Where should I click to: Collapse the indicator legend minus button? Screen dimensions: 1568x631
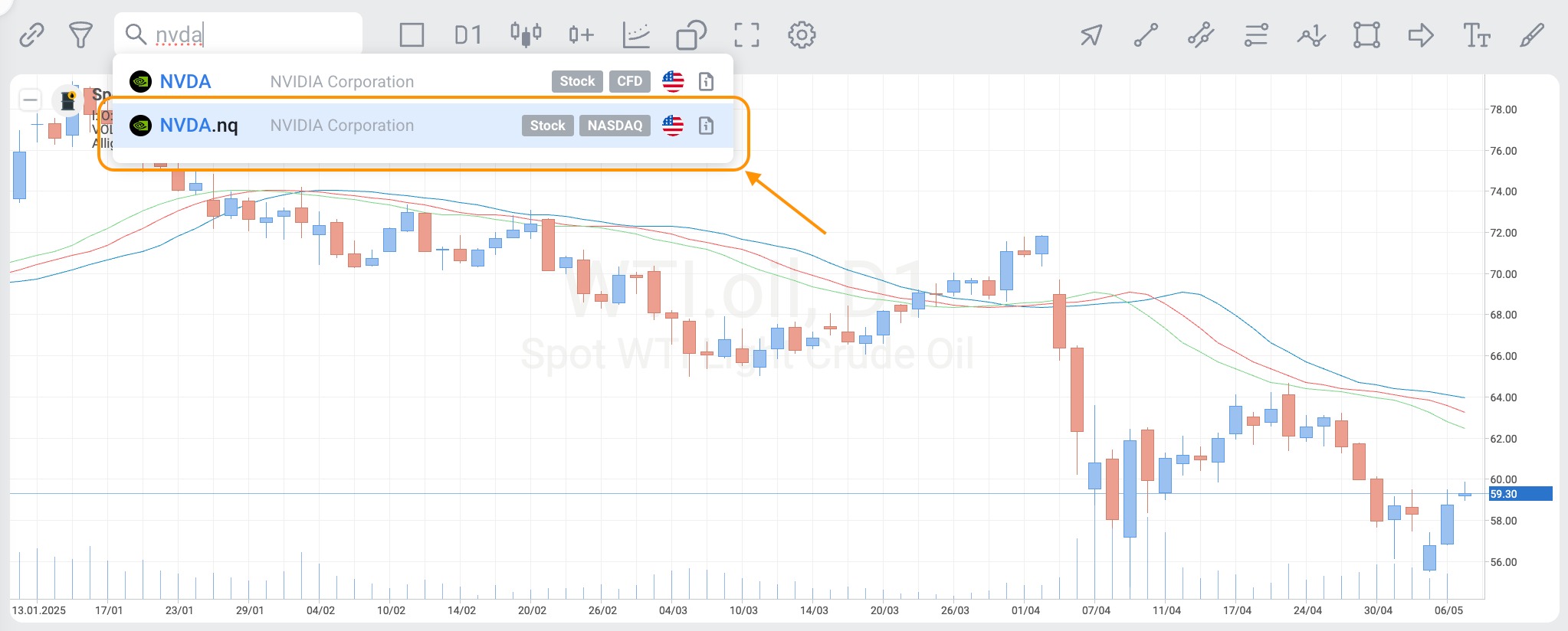31,100
